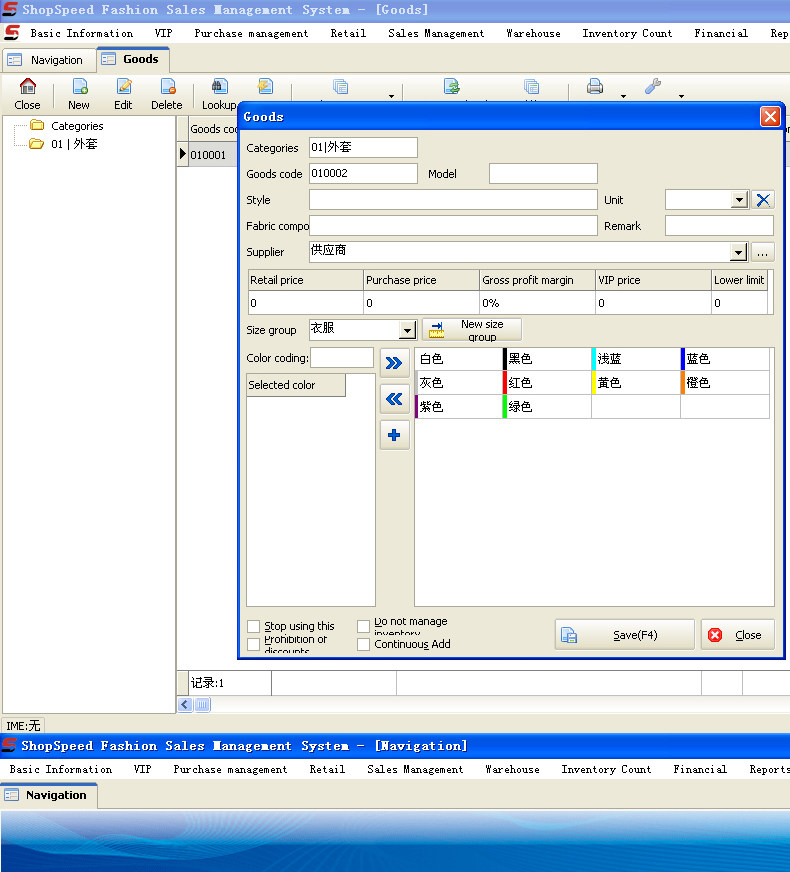Screen dimensions: 790x872
Task: Click the Close home icon in the toolbar
Action: 27,87
